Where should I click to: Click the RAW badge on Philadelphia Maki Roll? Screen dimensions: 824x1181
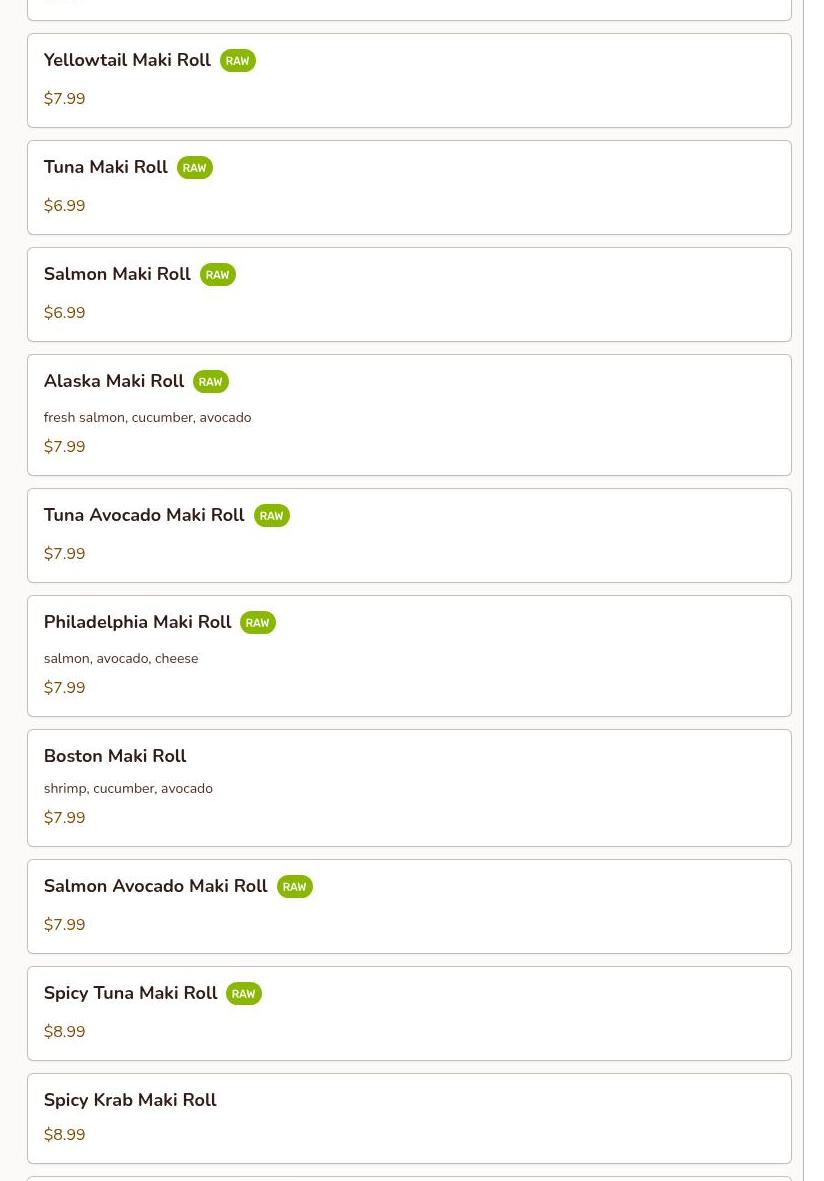click(x=258, y=623)
